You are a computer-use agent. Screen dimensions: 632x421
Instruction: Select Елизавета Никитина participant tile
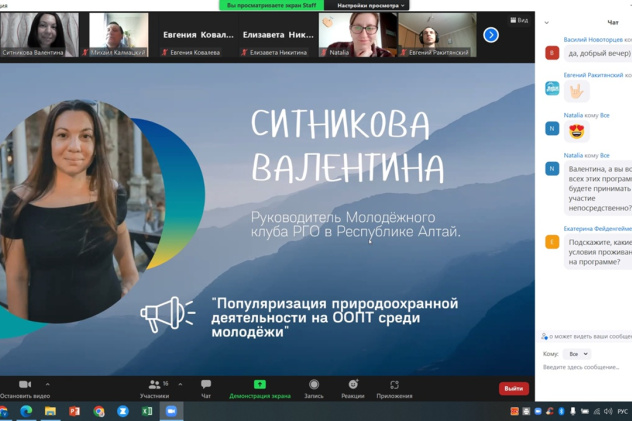tap(278, 35)
